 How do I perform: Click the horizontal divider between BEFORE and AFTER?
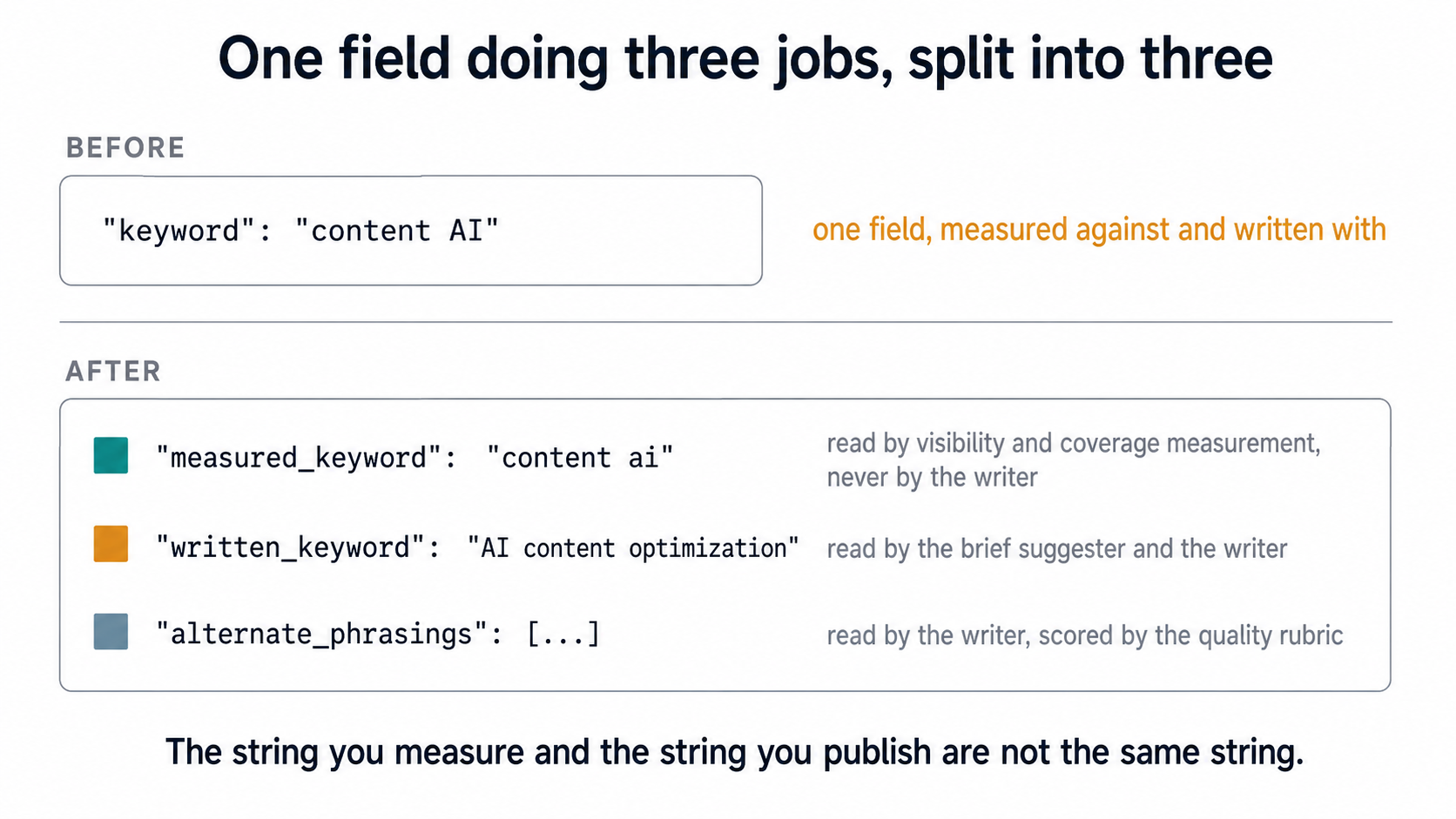click(x=726, y=322)
